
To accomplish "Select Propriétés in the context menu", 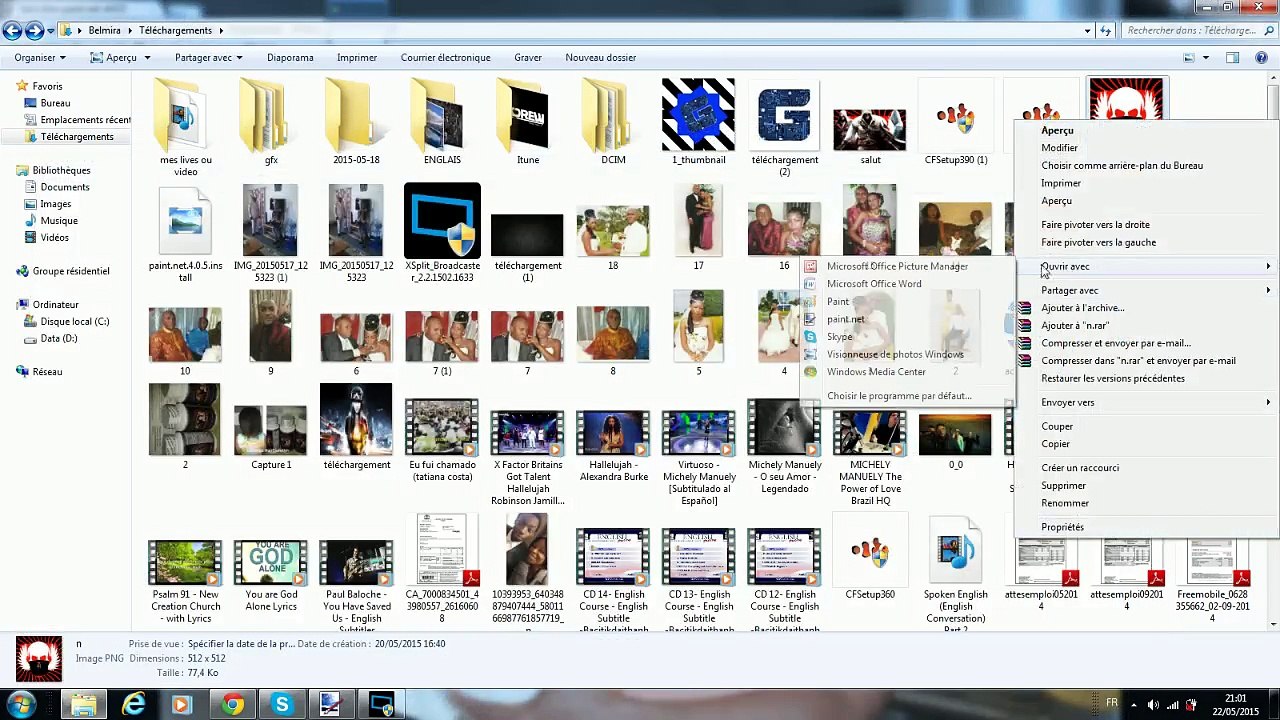I will (x=1062, y=527).
